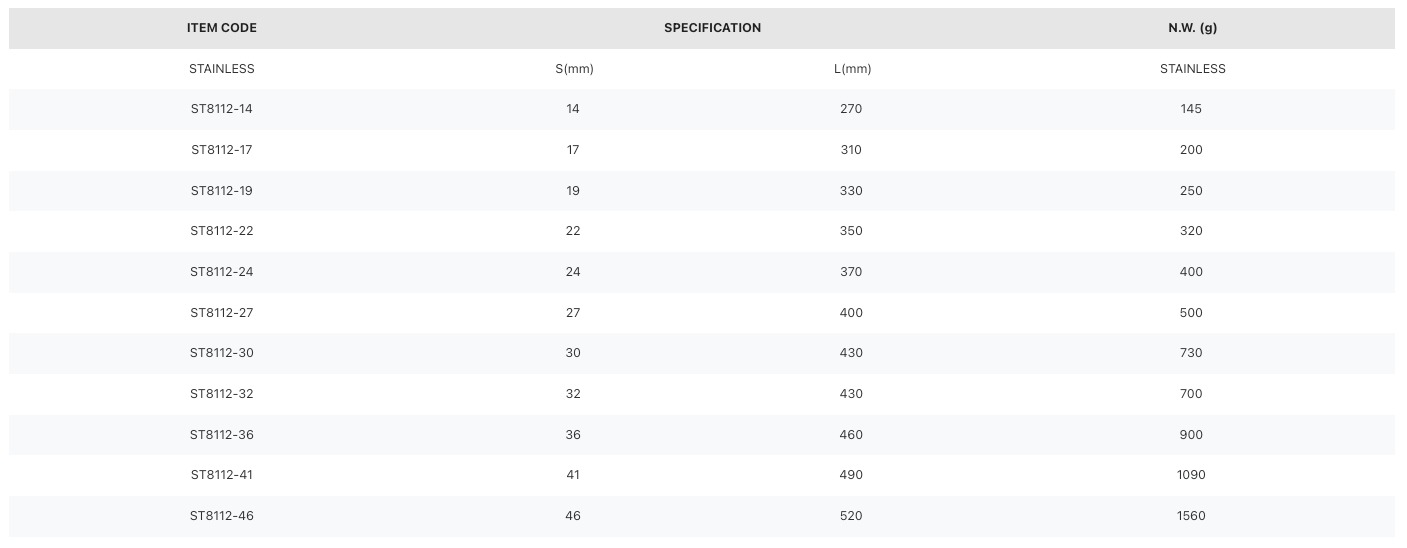
Task: Click the L(mm) subheader cell
Action: tap(852, 69)
